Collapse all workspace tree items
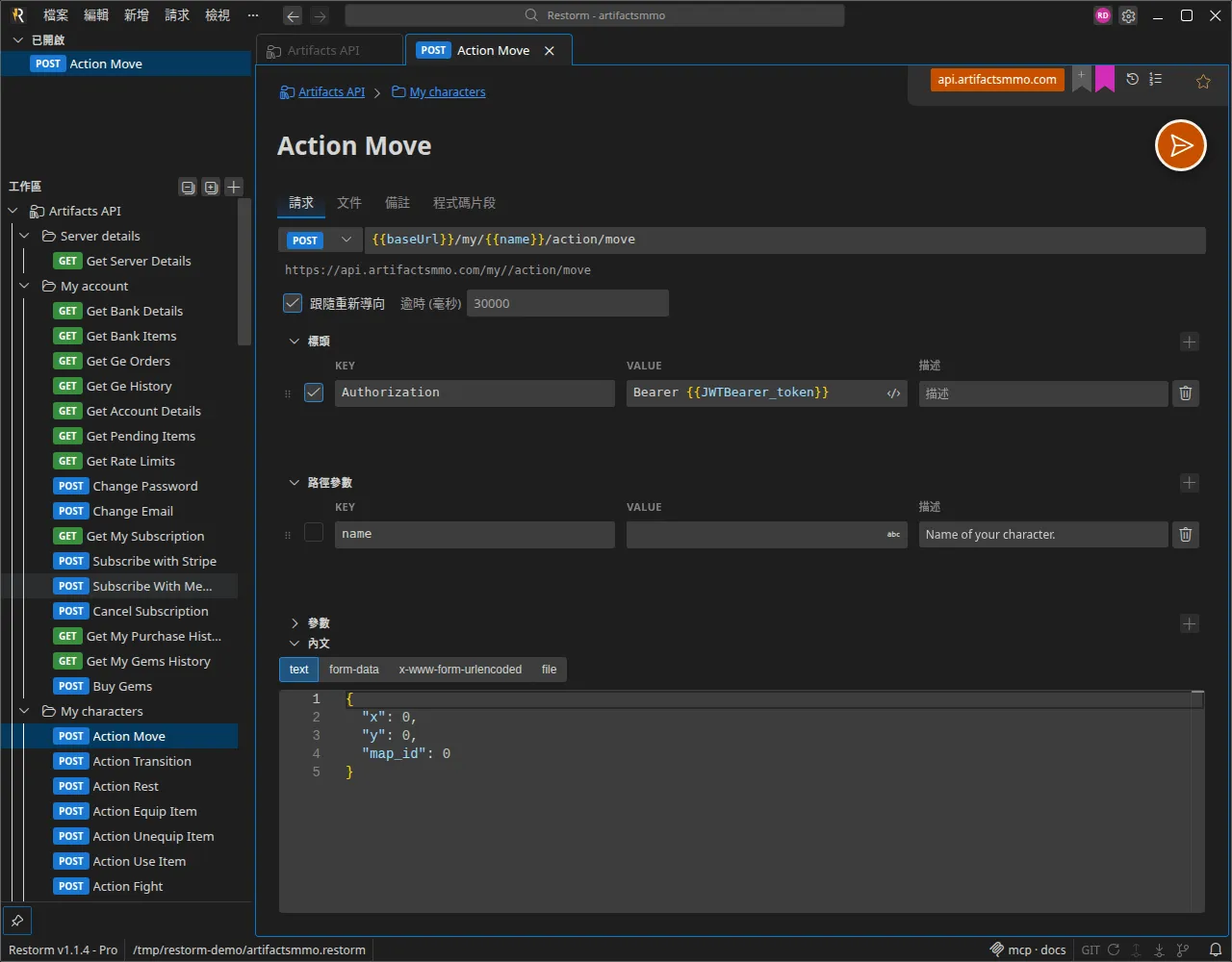This screenshot has width=1232, height=962. pos(188,188)
